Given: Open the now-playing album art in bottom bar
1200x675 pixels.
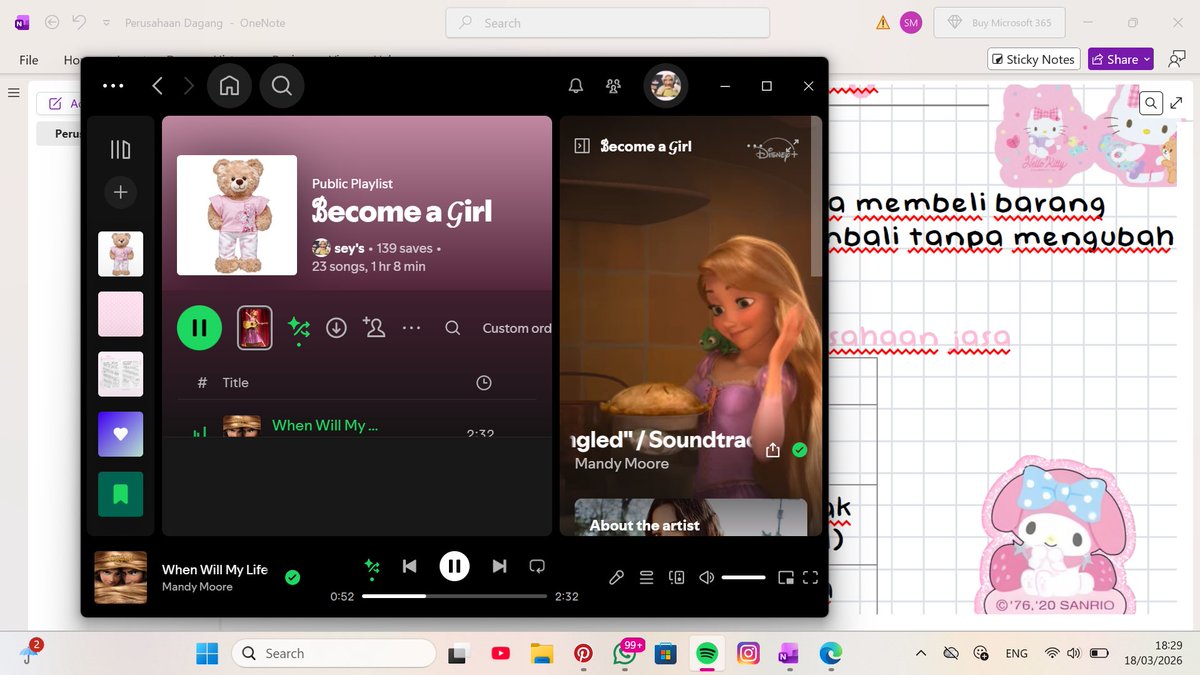Looking at the screenshot, I should (x=121, y=577).
